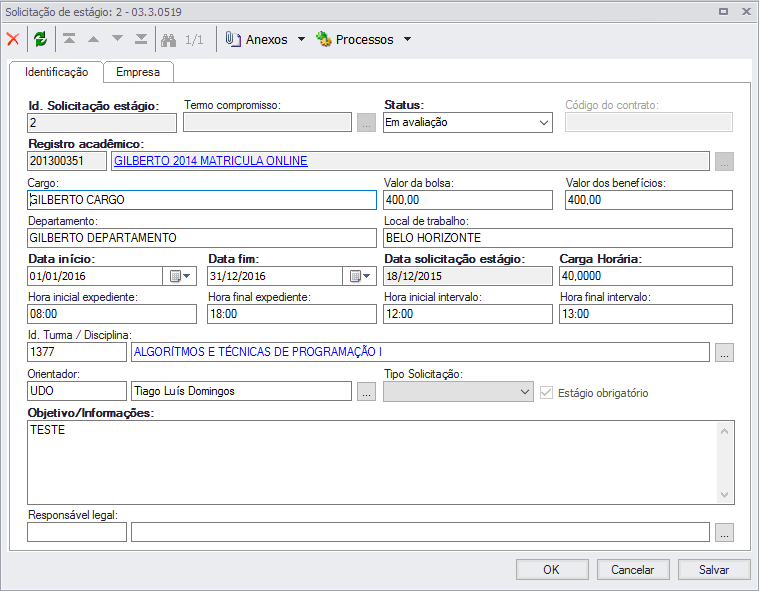Click Data fim date text field
759x591 pixels.
coord(275,276)
